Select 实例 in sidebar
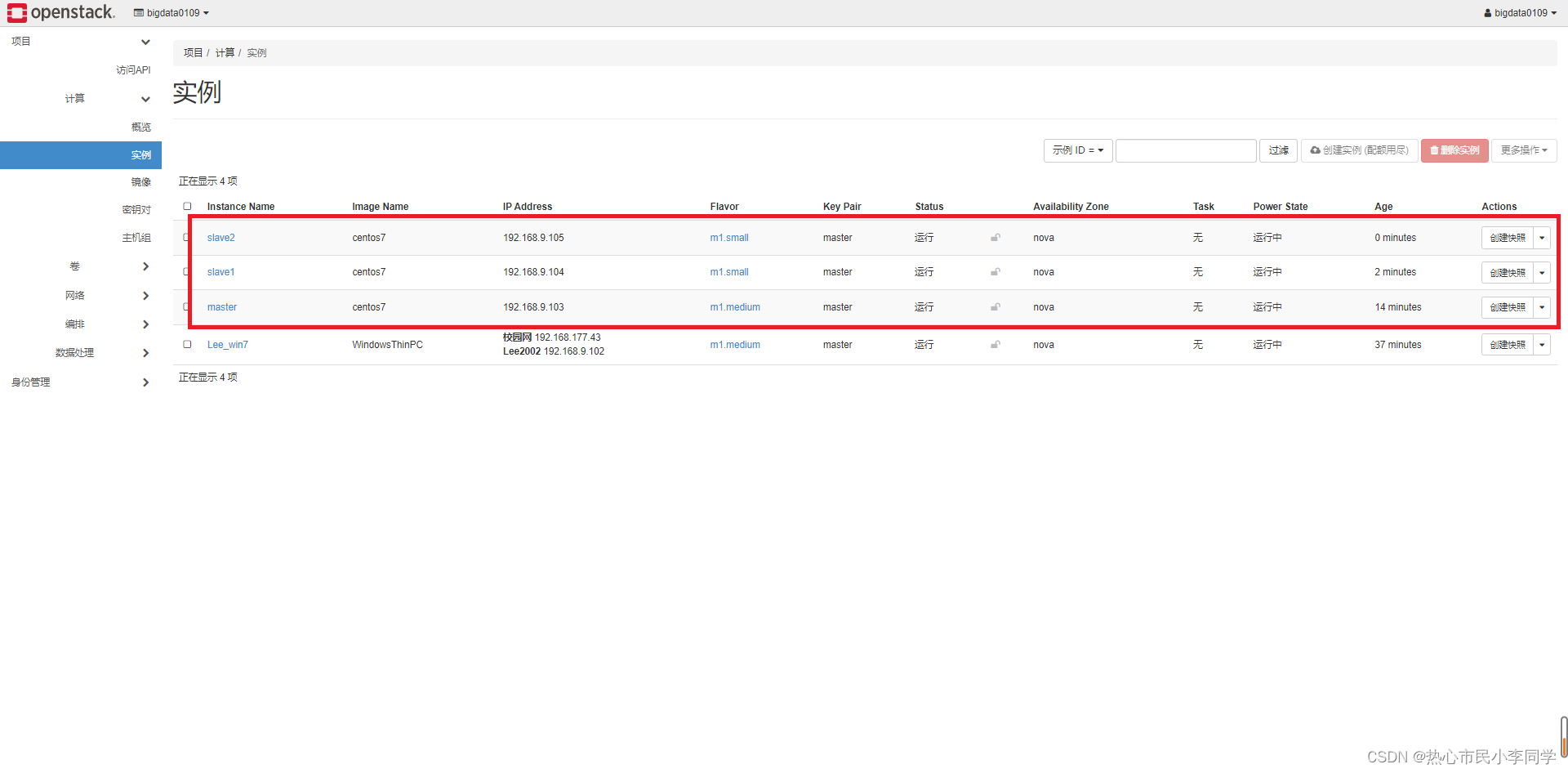 81,155
